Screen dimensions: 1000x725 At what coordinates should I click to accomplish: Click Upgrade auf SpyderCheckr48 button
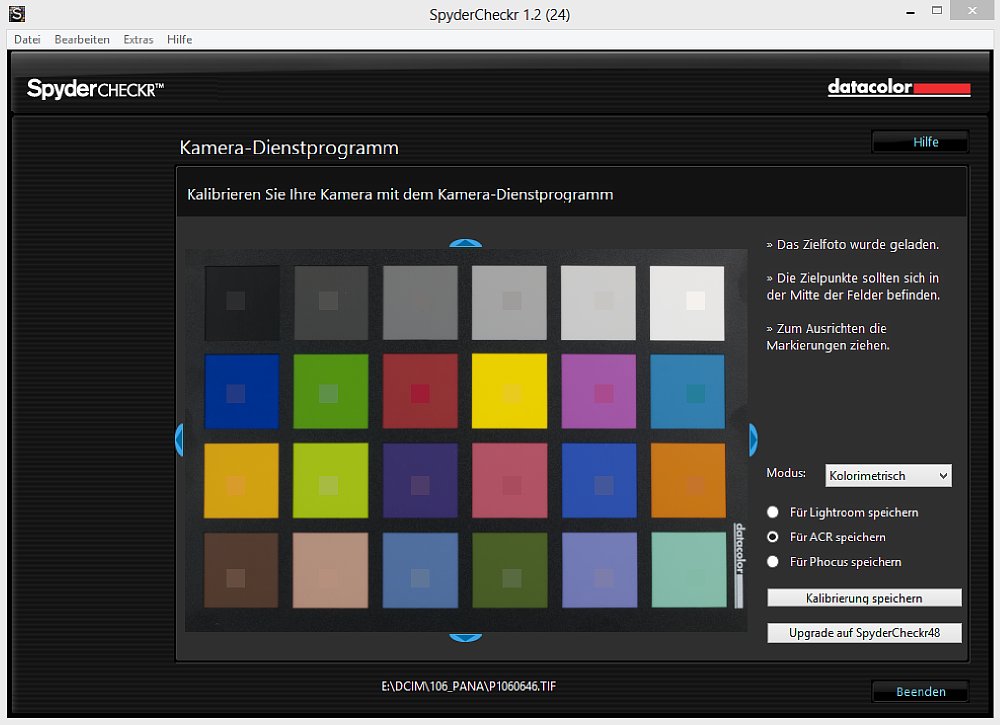864,633
